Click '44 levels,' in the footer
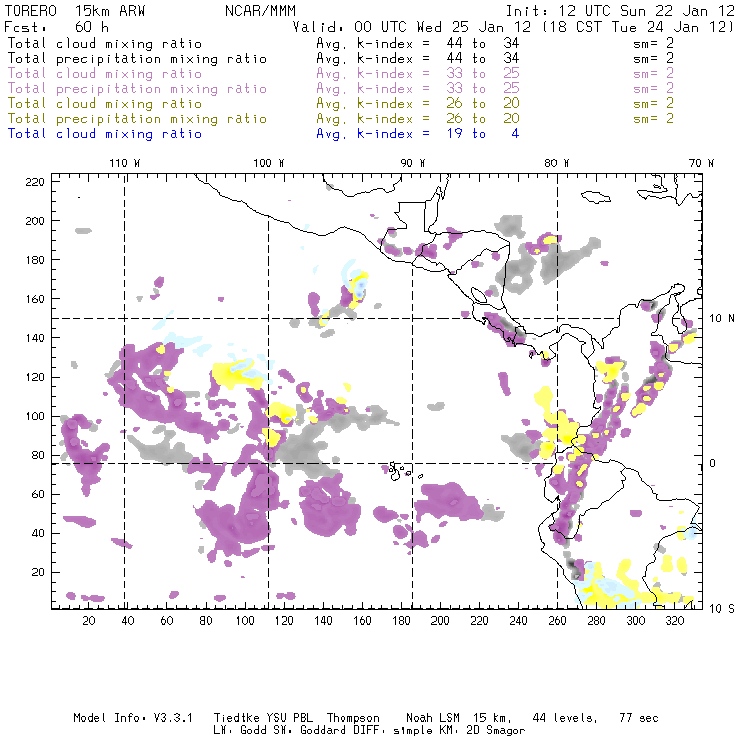The image size is (740, 740). [565, 718]
